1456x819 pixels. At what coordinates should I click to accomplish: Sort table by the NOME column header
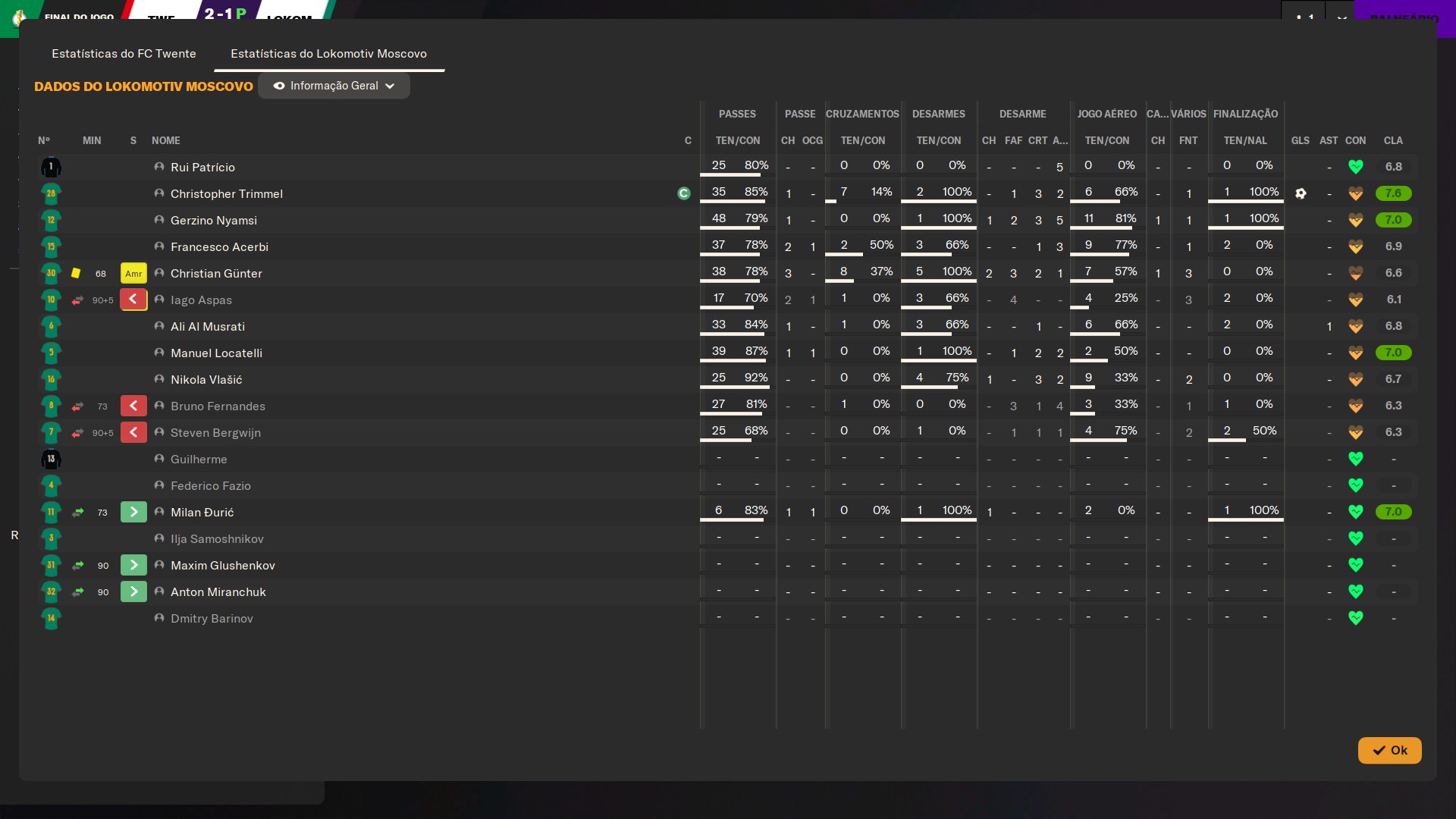click(x=166, y=140)
